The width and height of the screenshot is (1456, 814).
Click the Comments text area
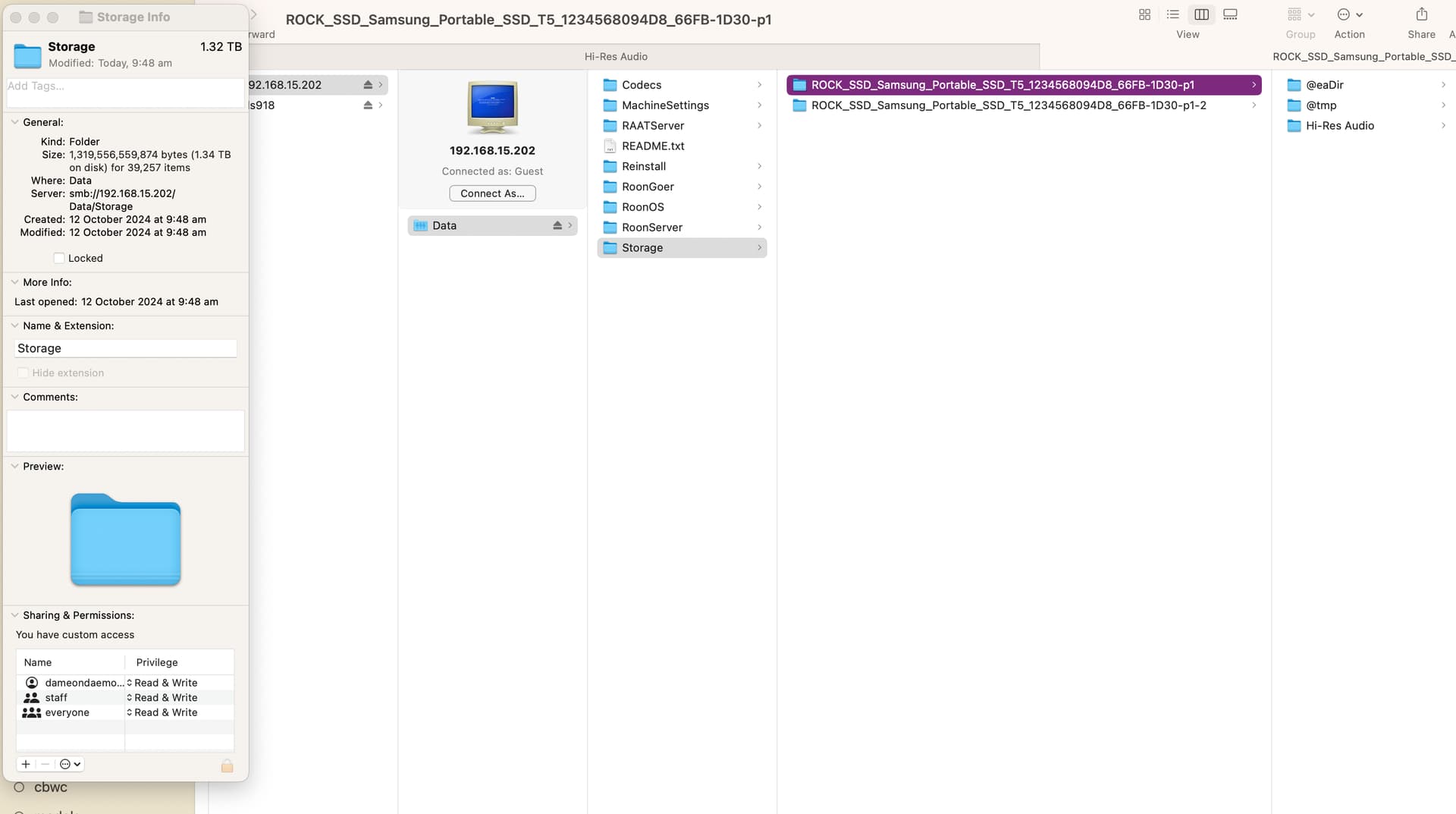coord(126,431)
